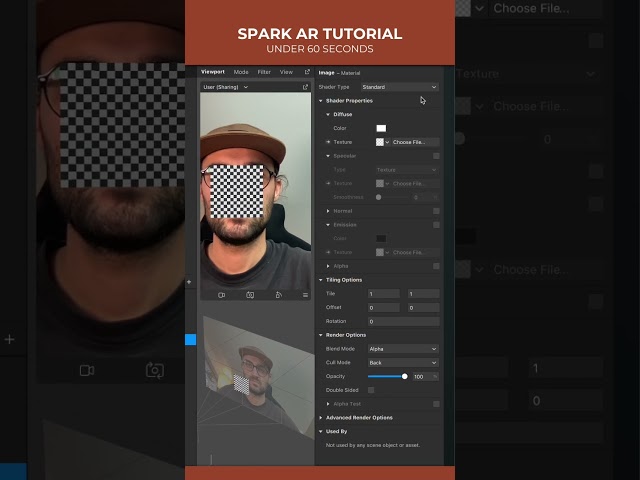This screenshot has width=640, height=480.
Task: Collapse the Used By section
Action: [321, 431]
